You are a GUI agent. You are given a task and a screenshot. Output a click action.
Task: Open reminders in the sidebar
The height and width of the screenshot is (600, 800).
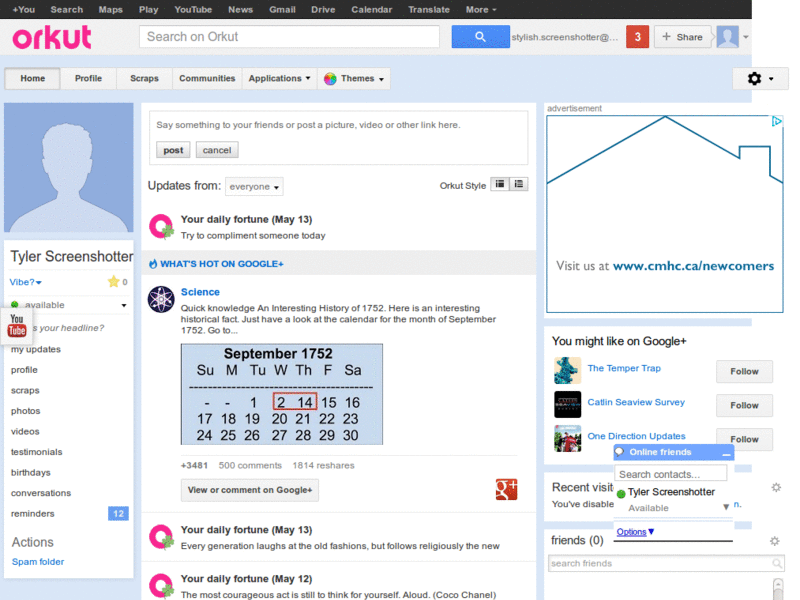point(33,514)
